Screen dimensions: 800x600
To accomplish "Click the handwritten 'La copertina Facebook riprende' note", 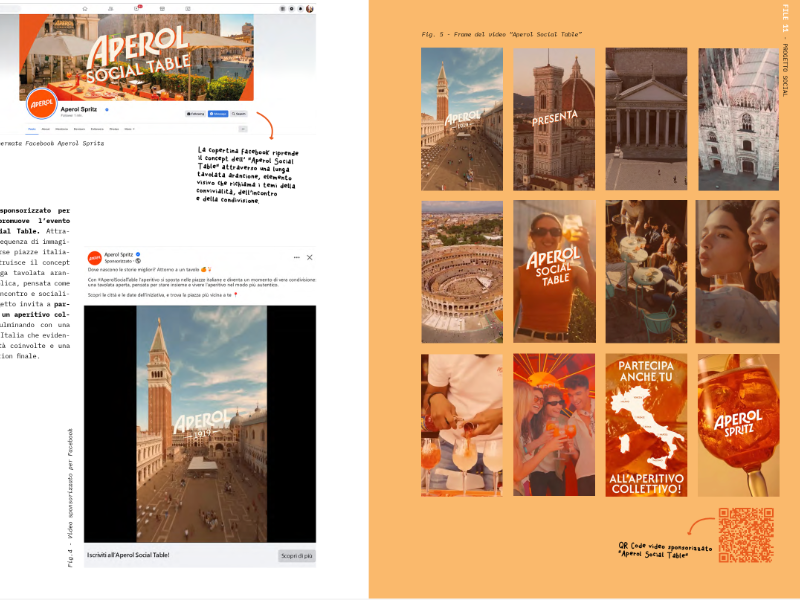I will click(247, 175).
